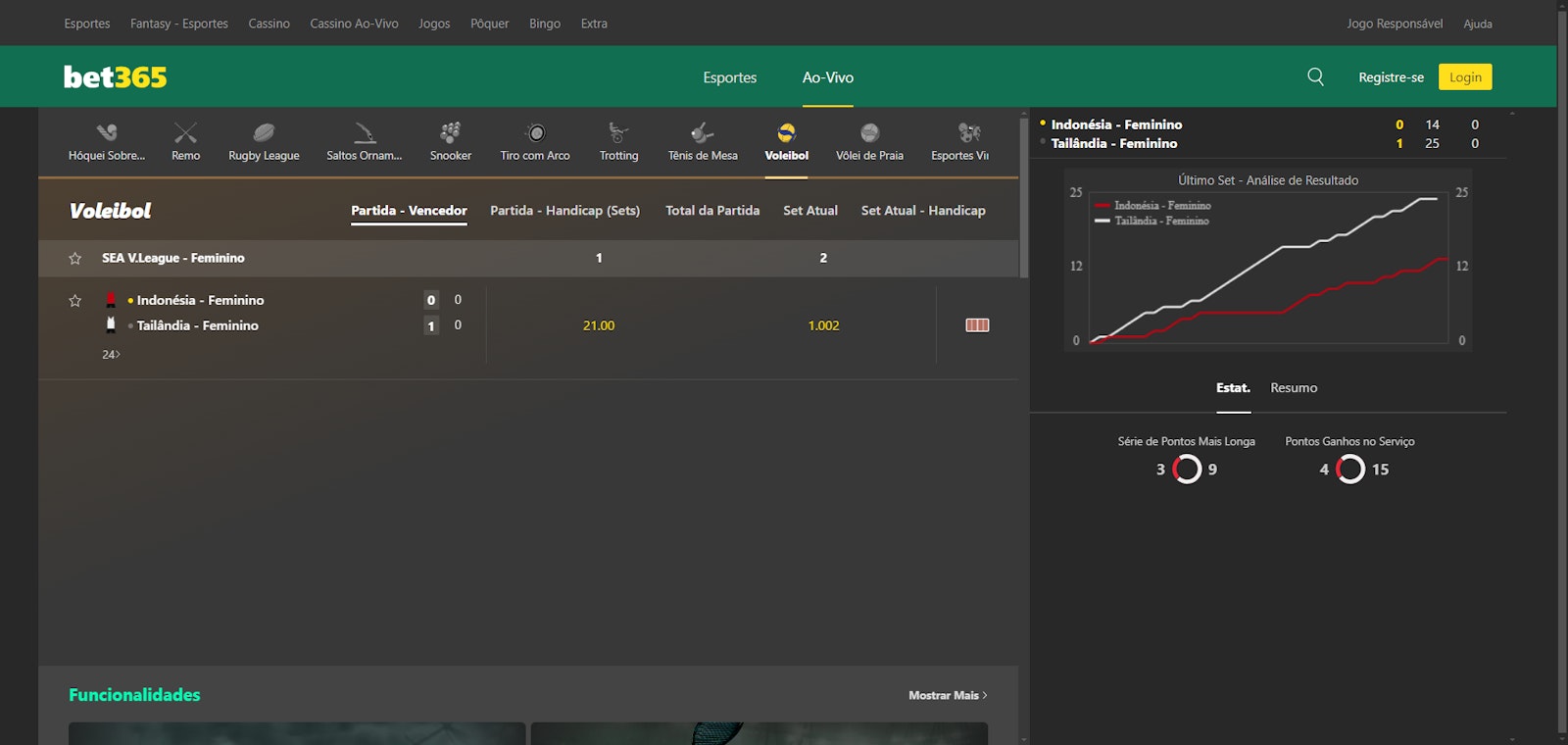Image resolution: width=1568 pixels, height=745 pixels.
Task: Switch to the Resumo tab
Action: point(1294,388)
